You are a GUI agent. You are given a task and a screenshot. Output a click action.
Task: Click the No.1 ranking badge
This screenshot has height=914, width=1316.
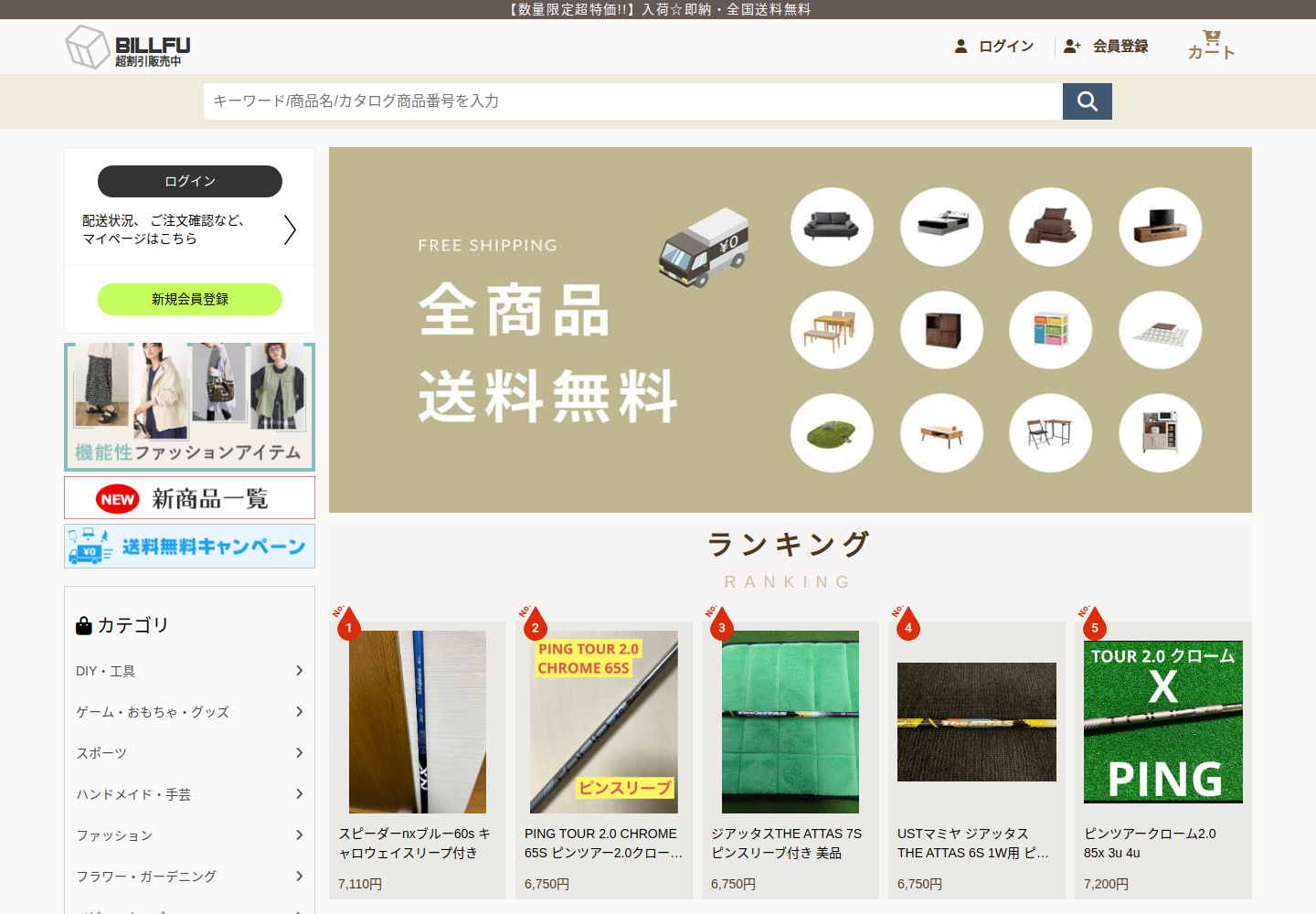coord(347,624)
